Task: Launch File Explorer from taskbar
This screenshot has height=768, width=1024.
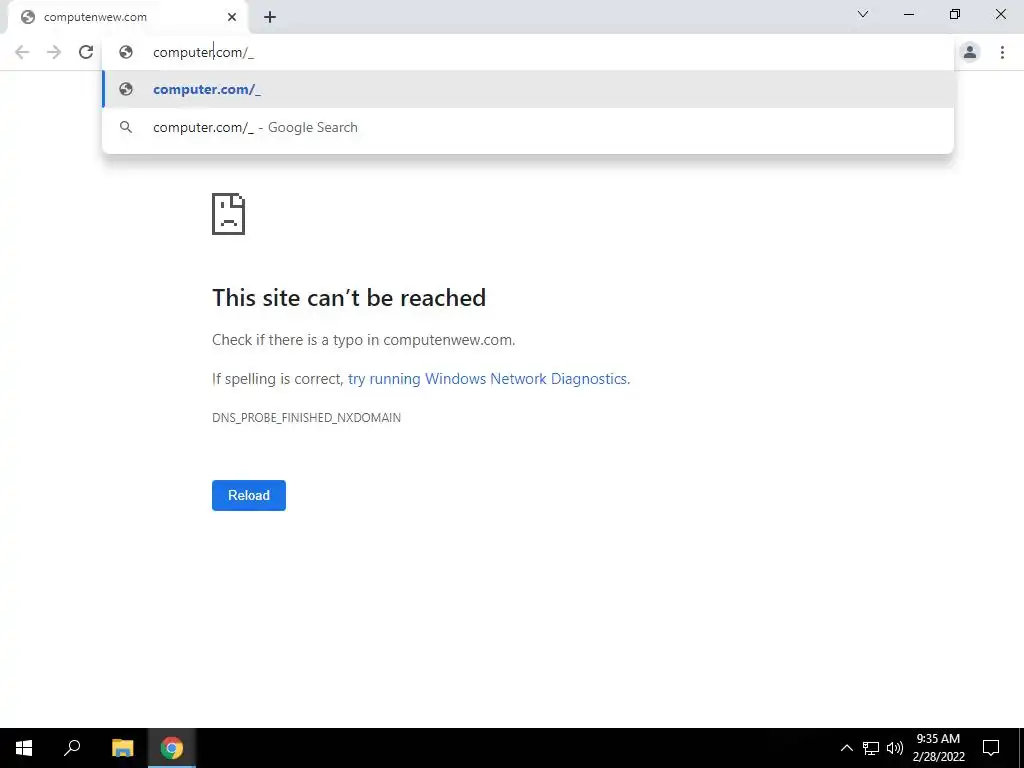Action: [122, 748]
